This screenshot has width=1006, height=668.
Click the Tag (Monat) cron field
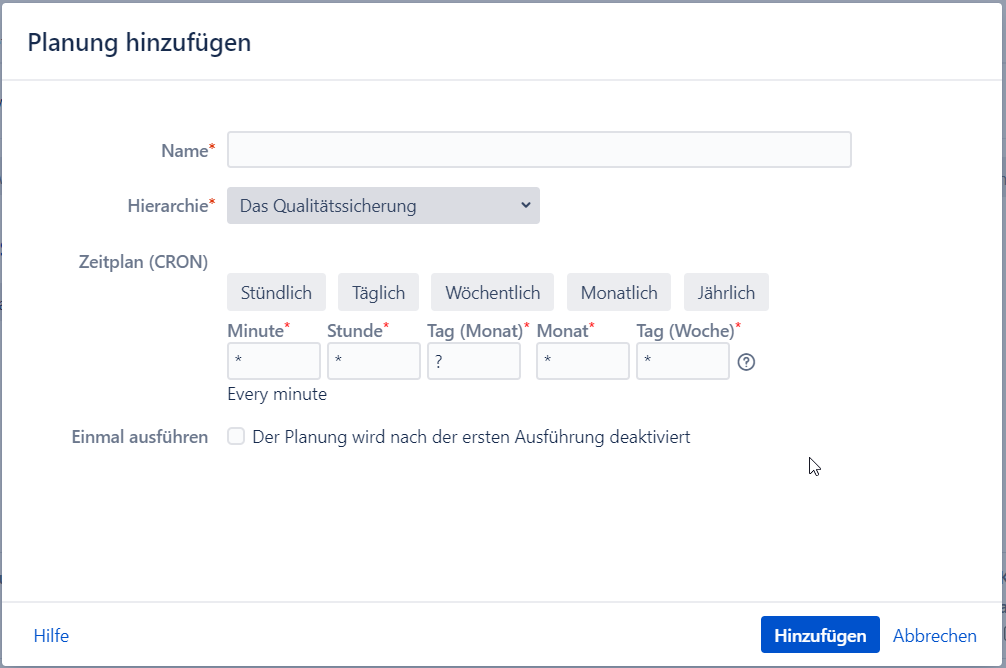click(x=474, y=361)
